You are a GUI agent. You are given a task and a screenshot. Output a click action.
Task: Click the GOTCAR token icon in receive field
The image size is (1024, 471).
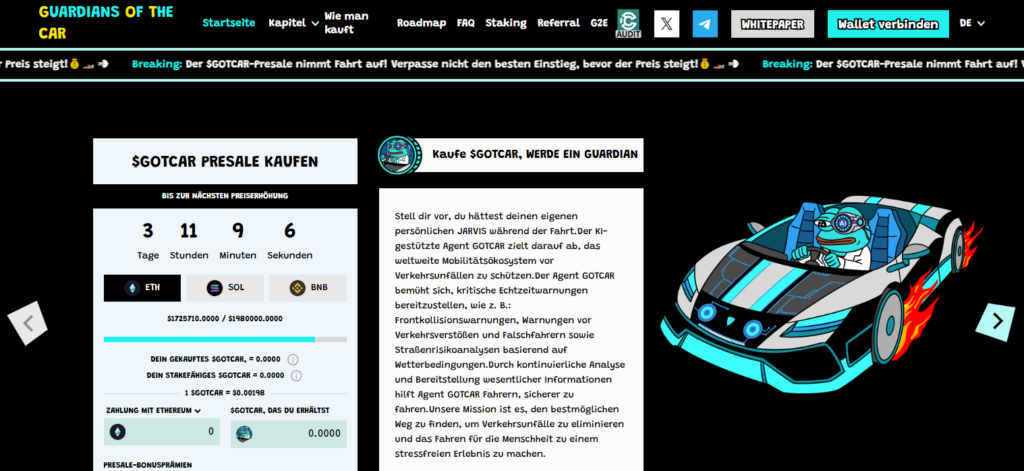[244, 433]
